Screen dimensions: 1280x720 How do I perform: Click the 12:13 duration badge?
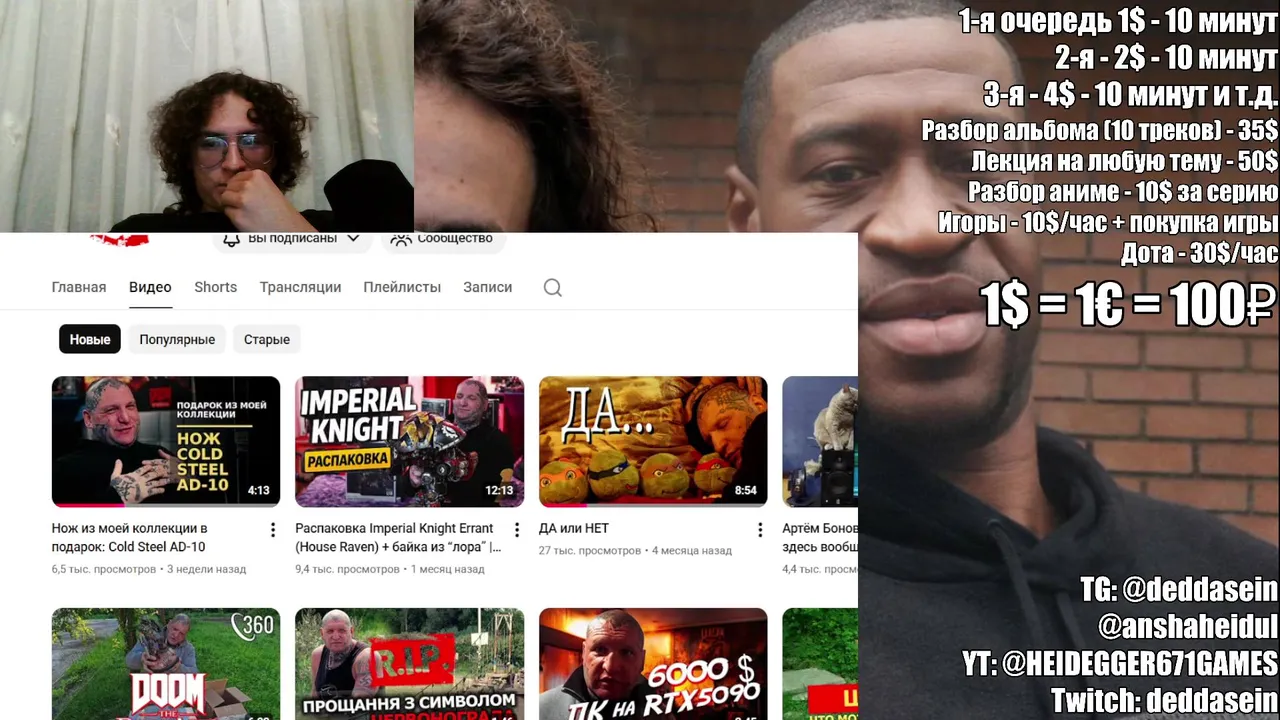pos(499,491)
